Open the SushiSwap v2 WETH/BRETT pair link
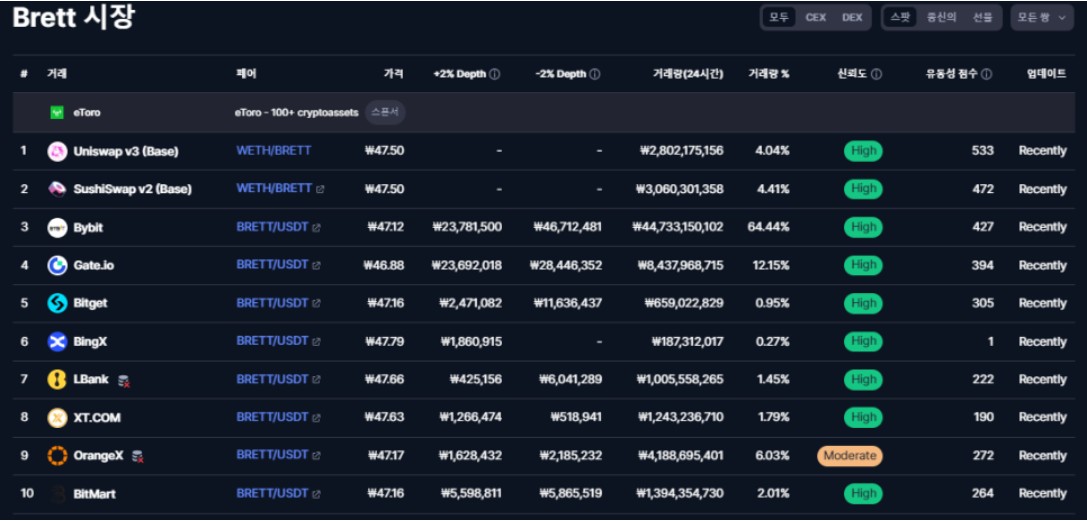The width and height of the screenshot is (1087, 521). 274,188
